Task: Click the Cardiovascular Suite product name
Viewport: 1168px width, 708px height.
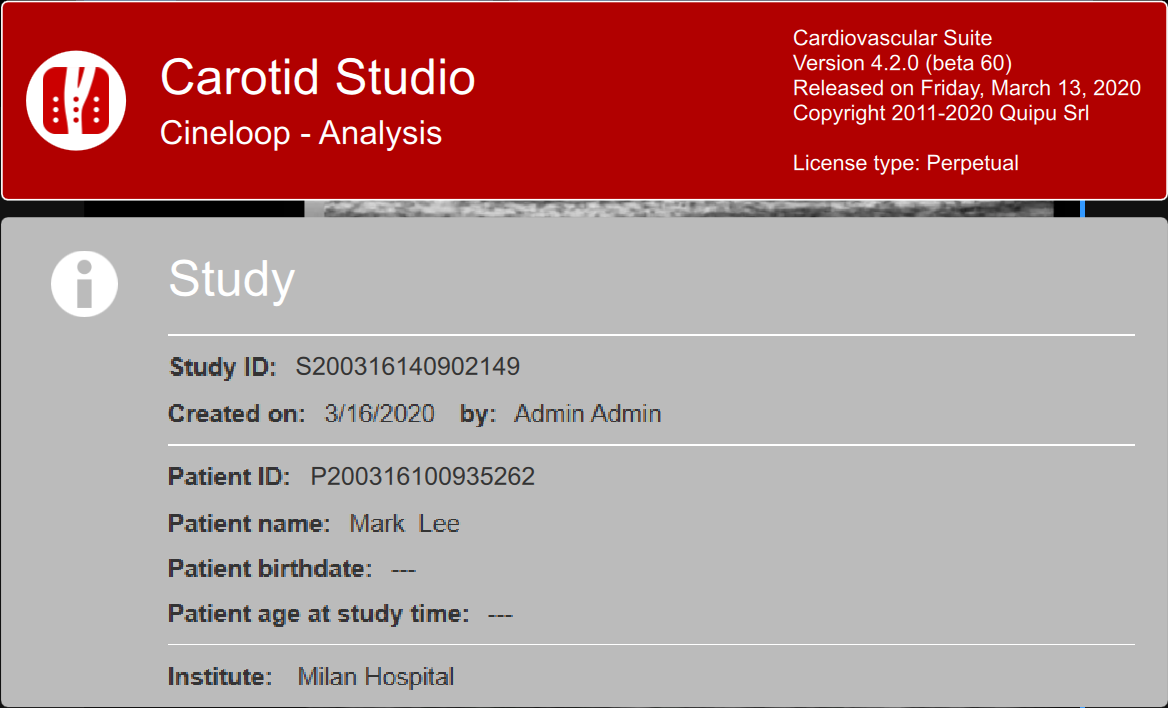Action: [892, 38]
